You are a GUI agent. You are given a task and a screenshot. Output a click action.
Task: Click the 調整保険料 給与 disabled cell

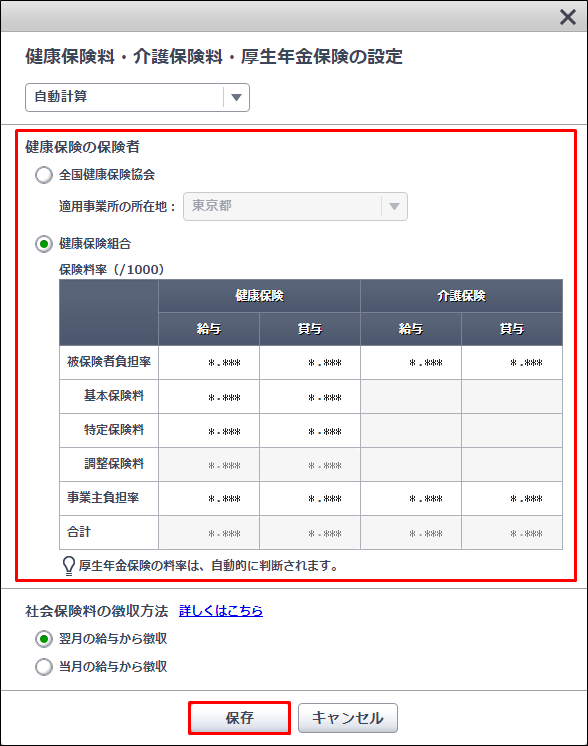click(x=209, y=465)
